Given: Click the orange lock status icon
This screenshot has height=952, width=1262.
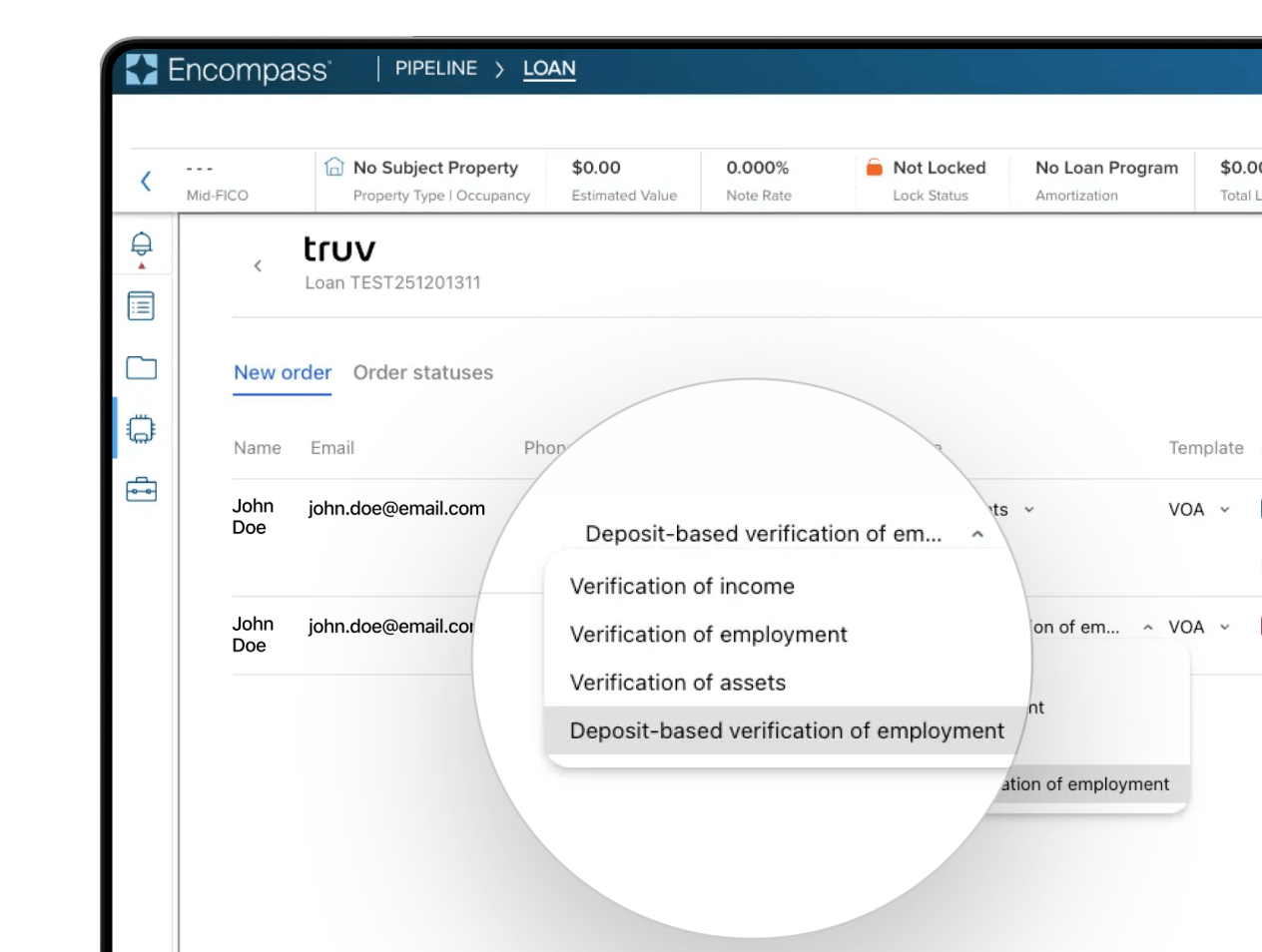Looking at the screenshot, I should (x=875, y=168).
